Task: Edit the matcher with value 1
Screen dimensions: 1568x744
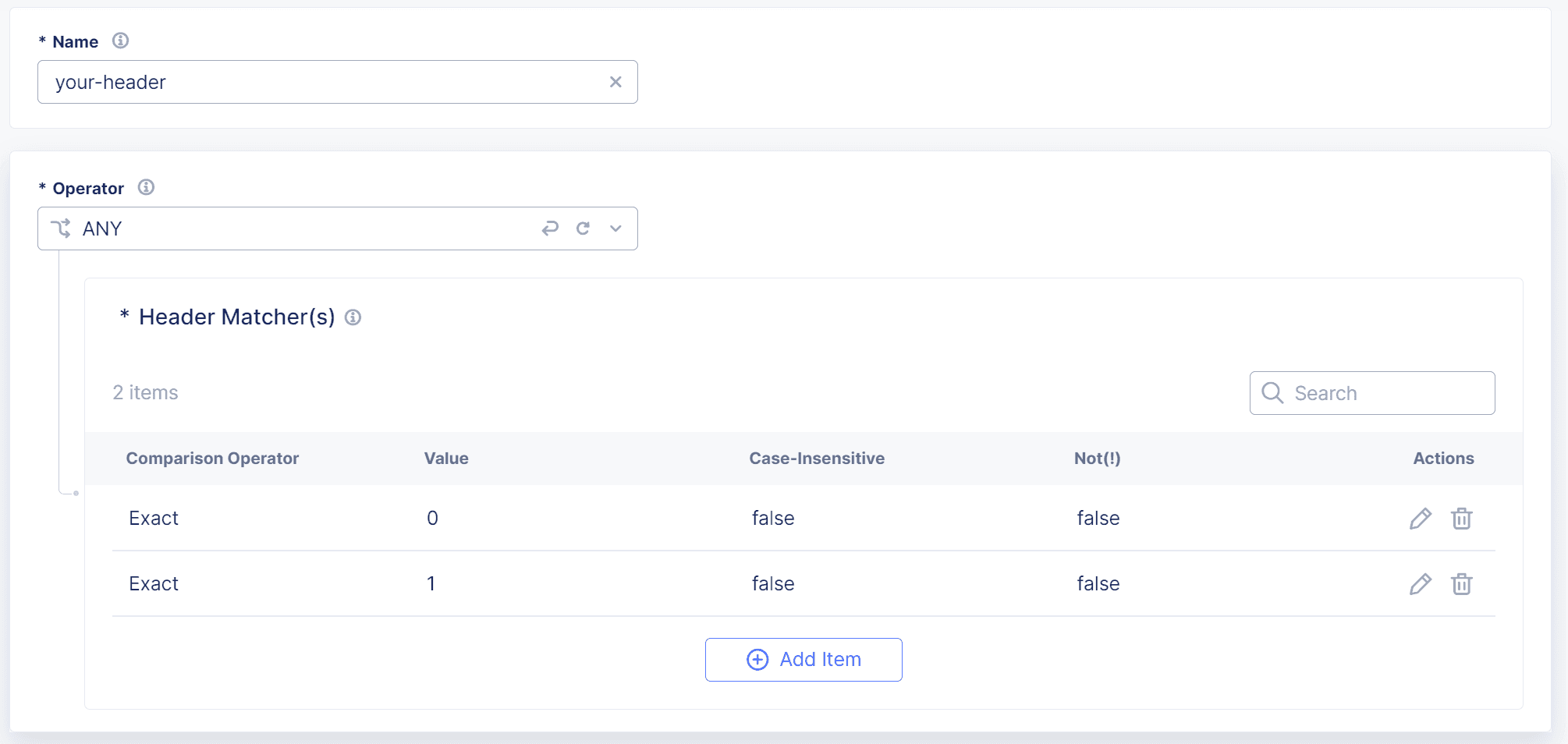Action: pos(1420,583)
